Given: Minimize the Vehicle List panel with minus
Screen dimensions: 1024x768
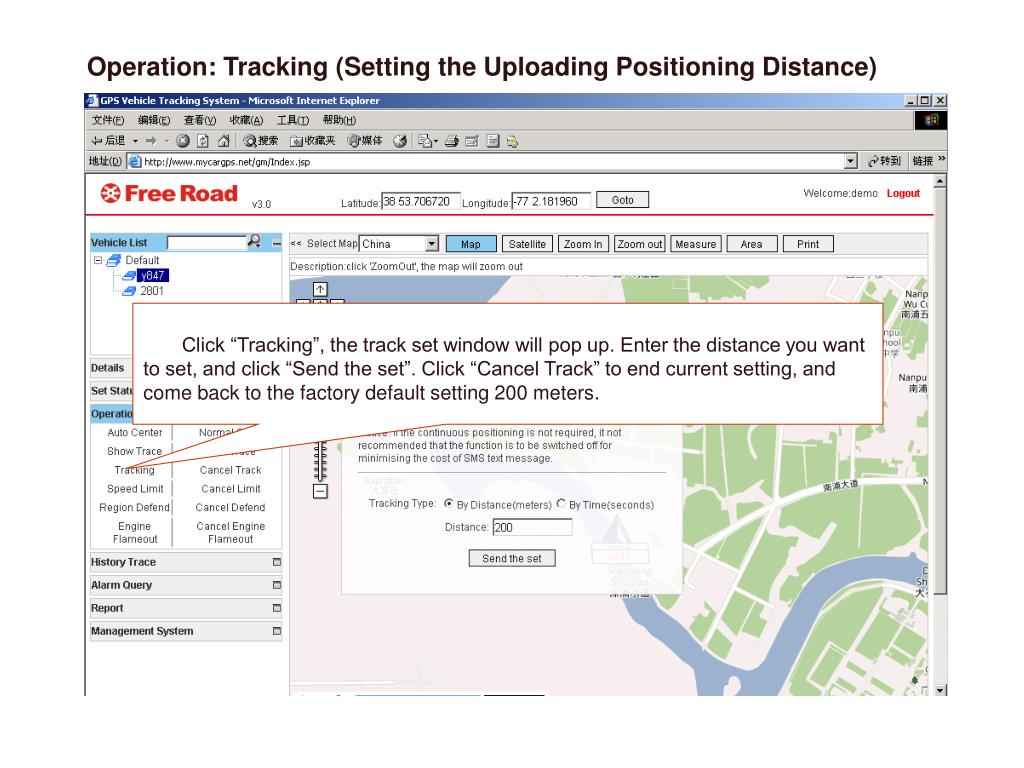Looking at the screenshot, I should (276, 243).
